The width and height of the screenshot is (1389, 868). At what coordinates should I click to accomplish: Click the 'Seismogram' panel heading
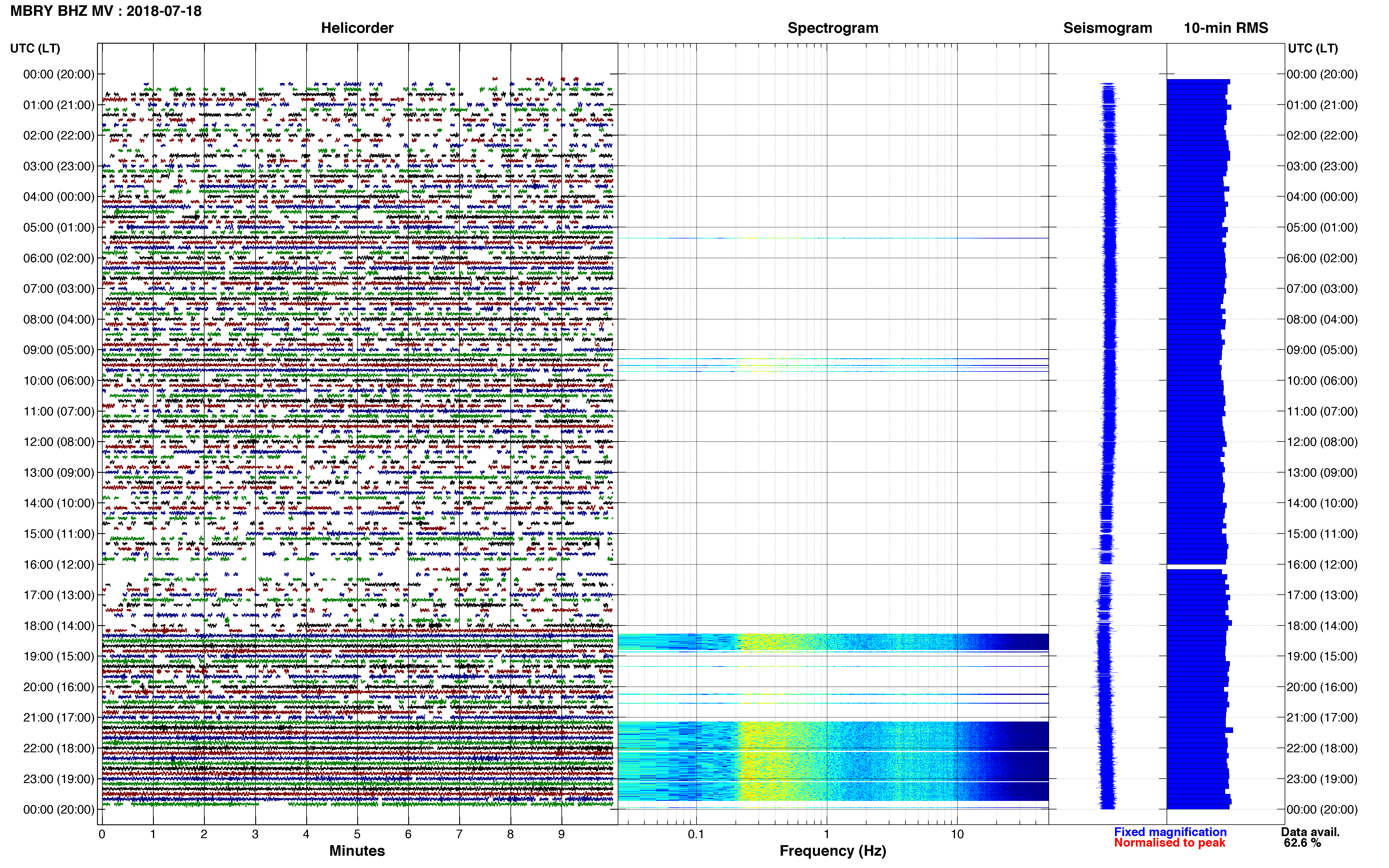pyautogui.click(x=1108, y=28)
